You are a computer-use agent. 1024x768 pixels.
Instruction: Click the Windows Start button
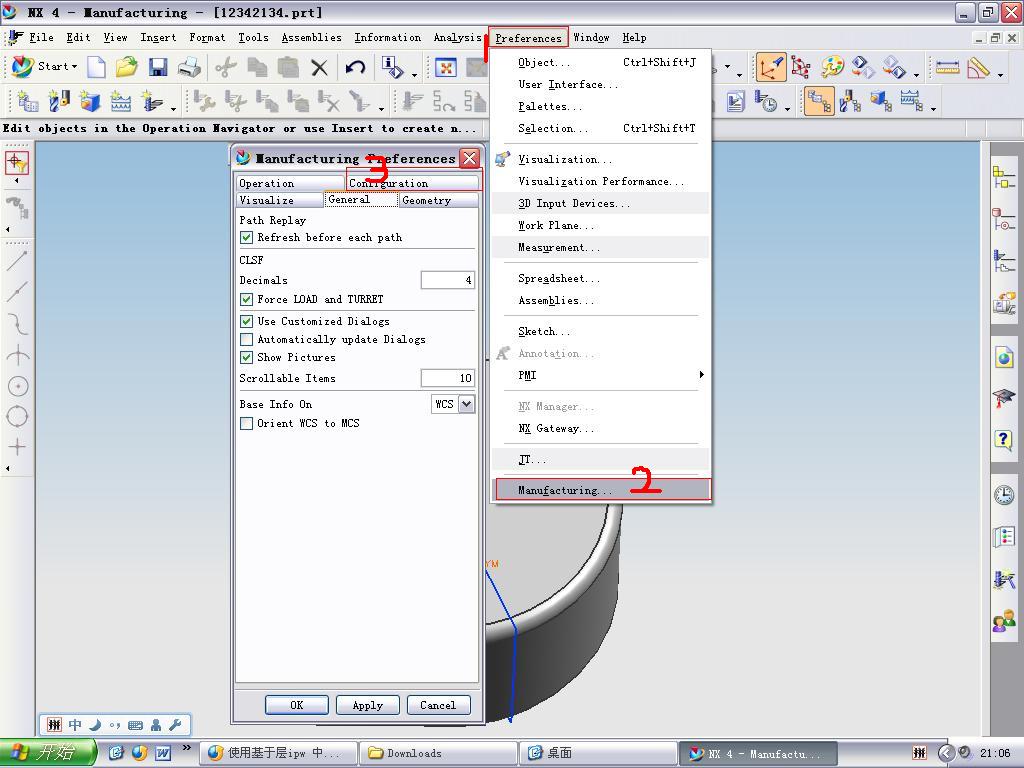pos(47,753)
